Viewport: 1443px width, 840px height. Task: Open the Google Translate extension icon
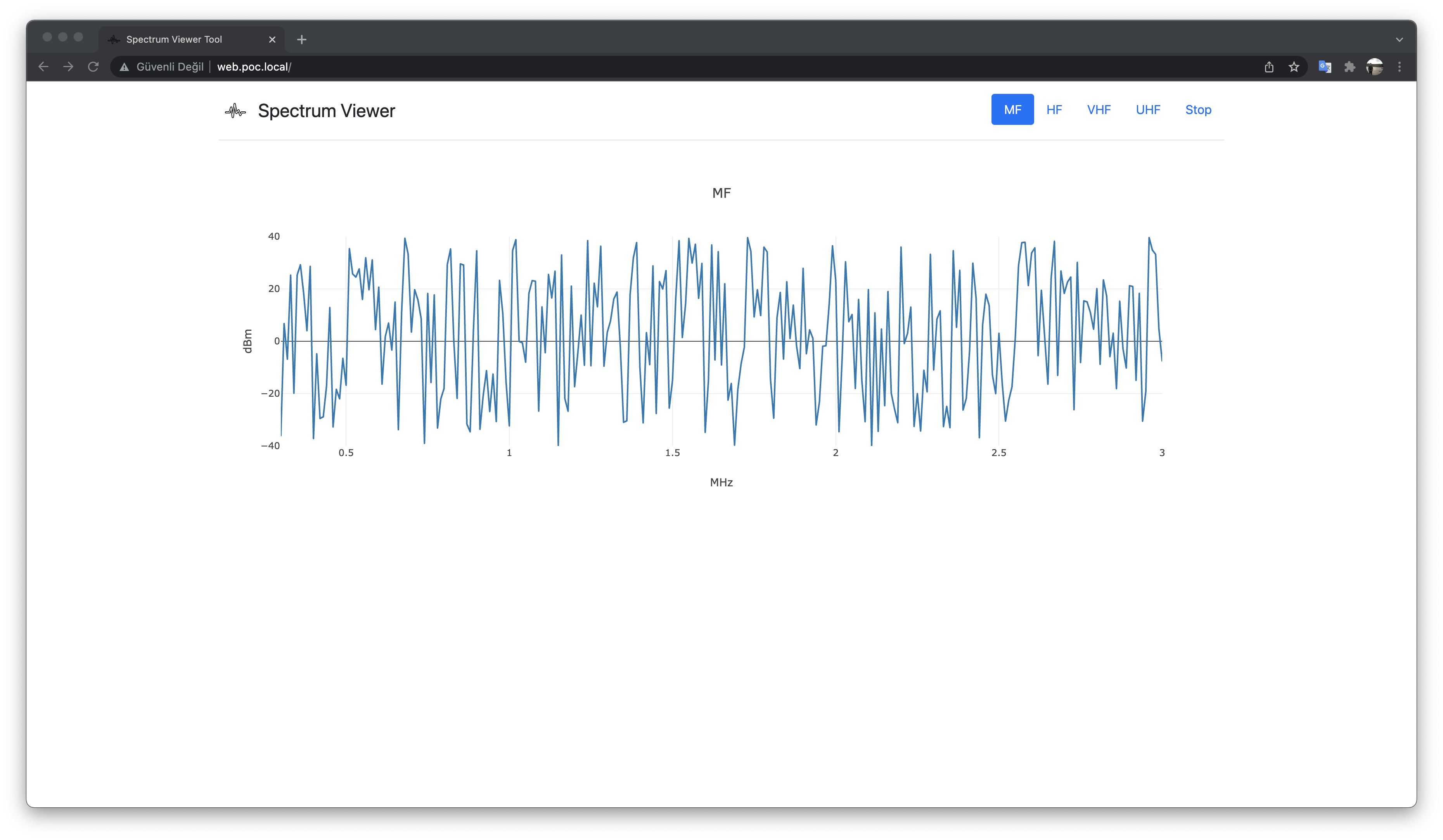(x=1324, y=67)
